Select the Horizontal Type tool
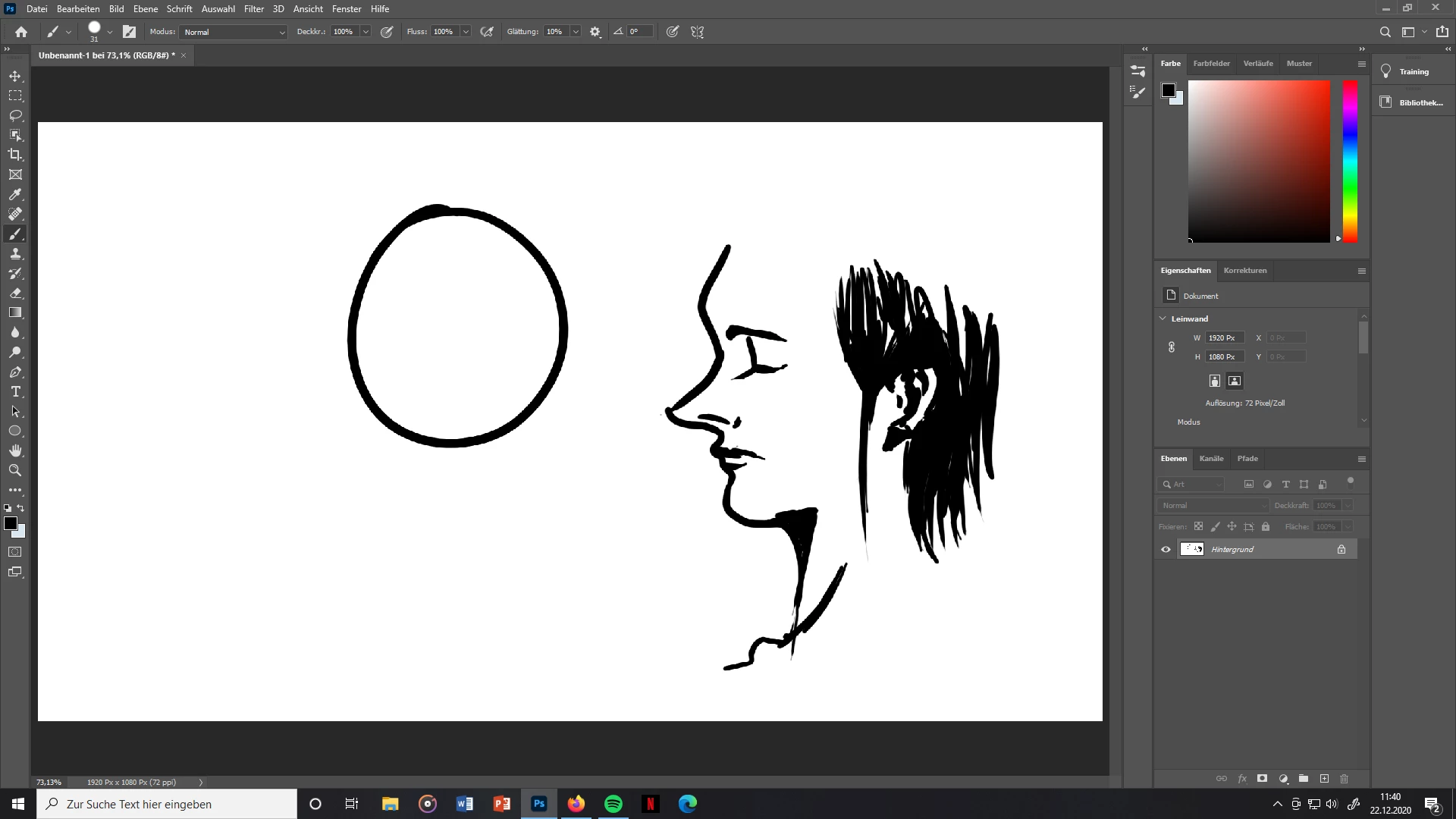 point(15,391)
